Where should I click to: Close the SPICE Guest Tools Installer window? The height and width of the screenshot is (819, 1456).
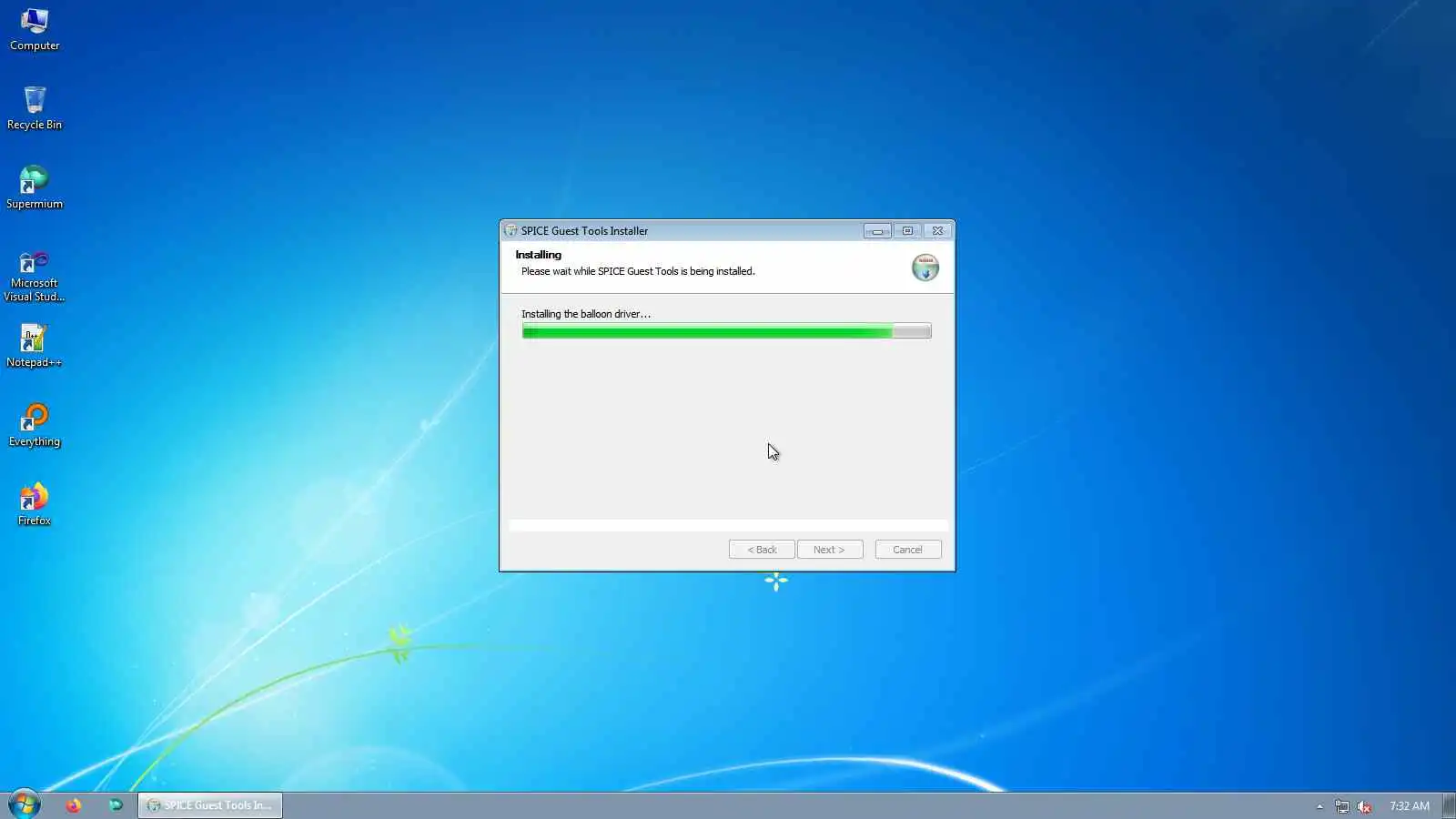[938, 231]
